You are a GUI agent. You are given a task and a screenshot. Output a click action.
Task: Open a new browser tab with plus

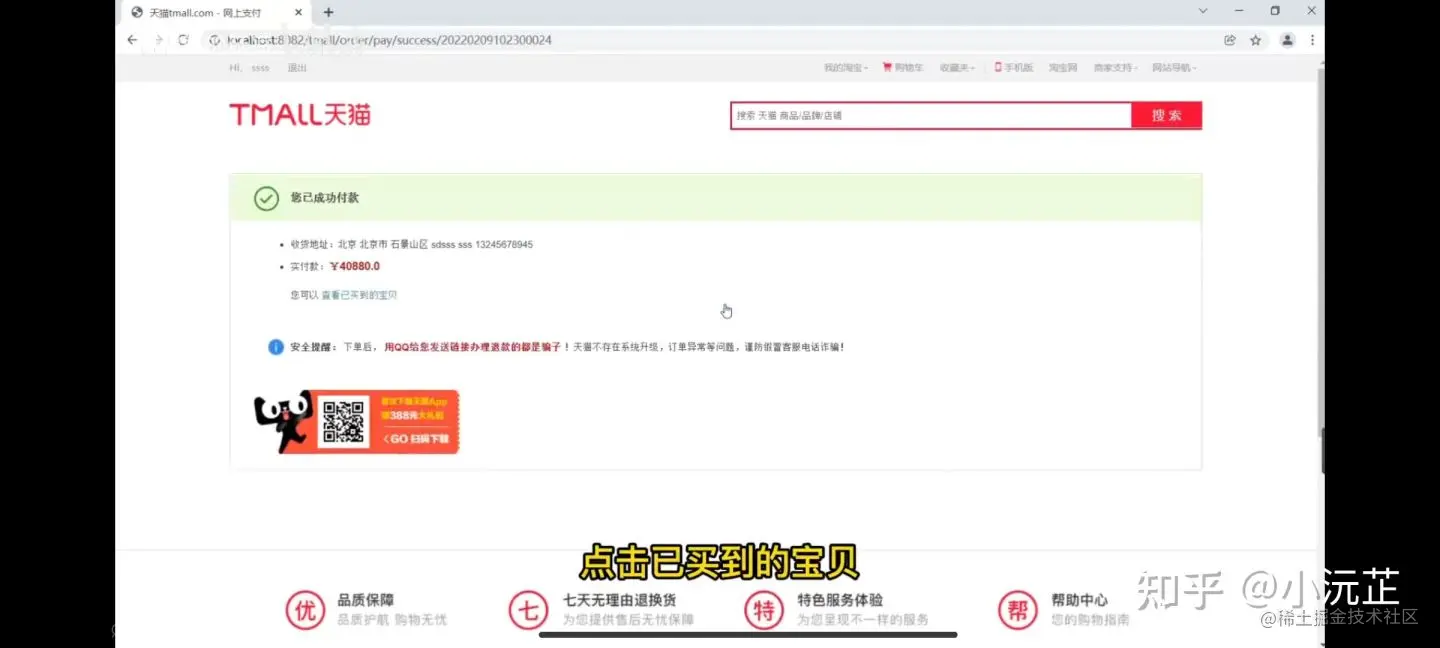329,12
